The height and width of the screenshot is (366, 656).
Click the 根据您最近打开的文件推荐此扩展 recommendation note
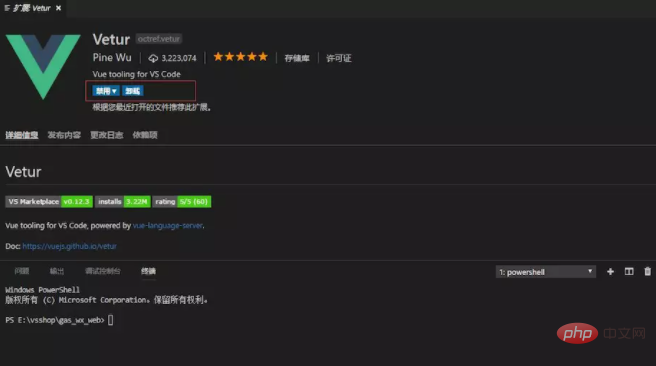[151, 107]
